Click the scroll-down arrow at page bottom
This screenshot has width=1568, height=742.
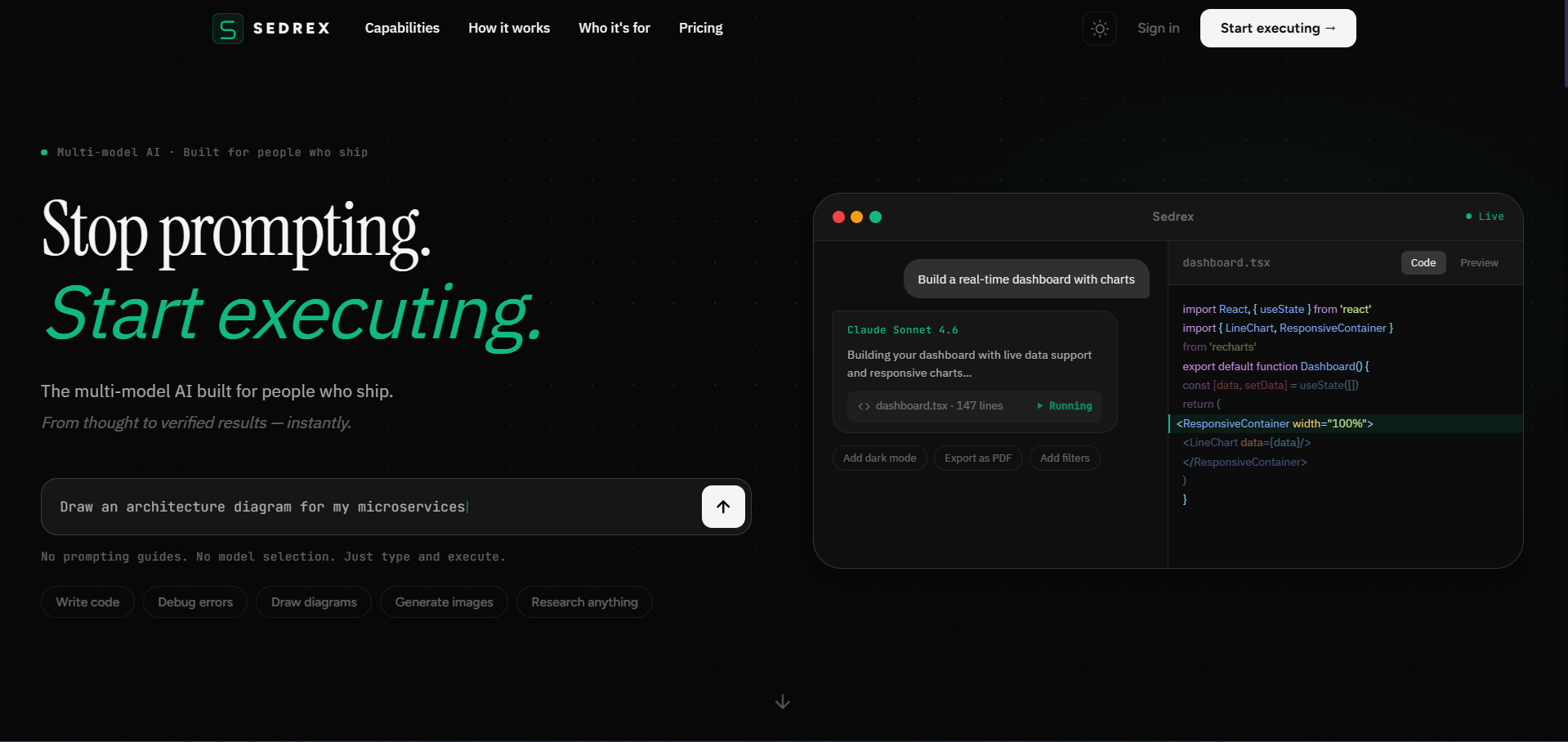(783, 702)
